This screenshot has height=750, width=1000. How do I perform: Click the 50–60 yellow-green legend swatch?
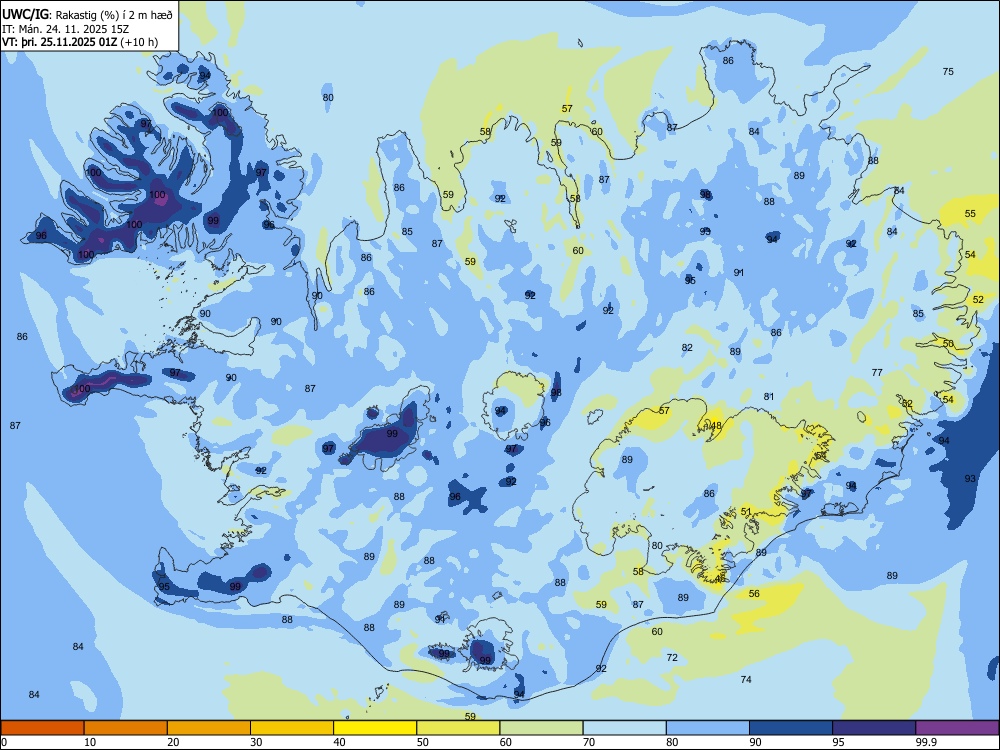coord(458,728)
